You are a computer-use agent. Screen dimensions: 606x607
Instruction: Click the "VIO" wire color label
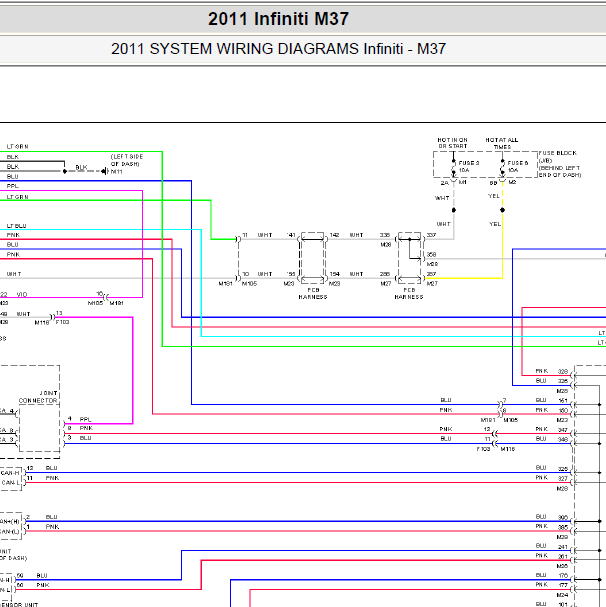pyautogui.click(x=22, y=295)
